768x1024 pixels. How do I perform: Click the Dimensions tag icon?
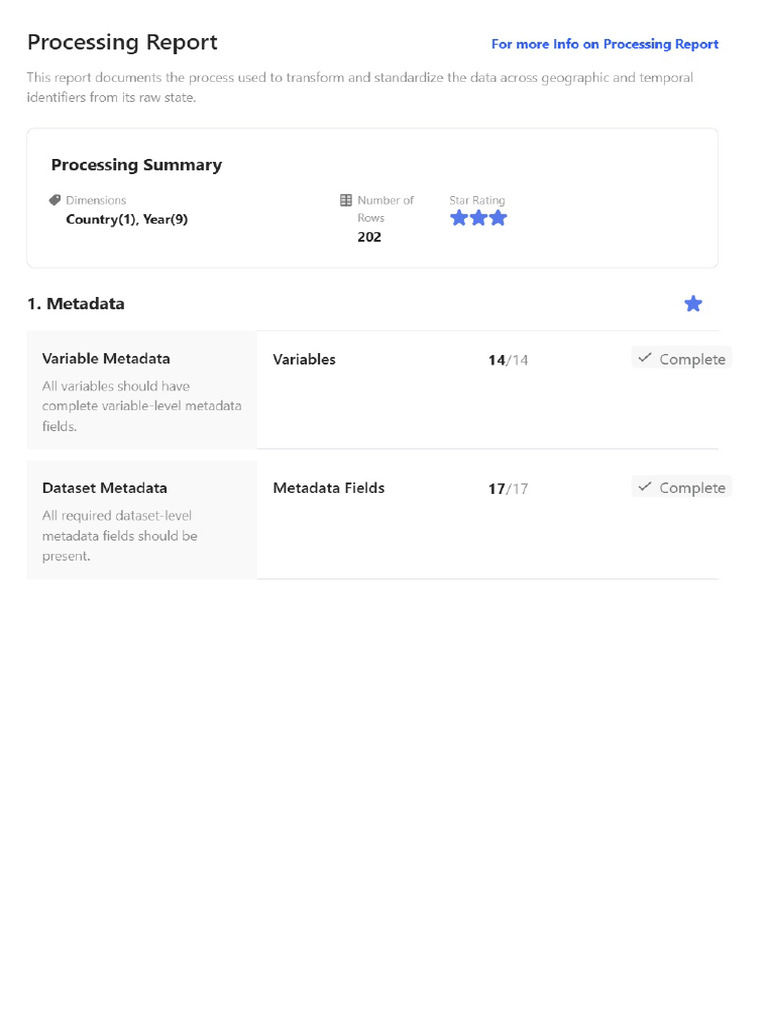(55, 200)
